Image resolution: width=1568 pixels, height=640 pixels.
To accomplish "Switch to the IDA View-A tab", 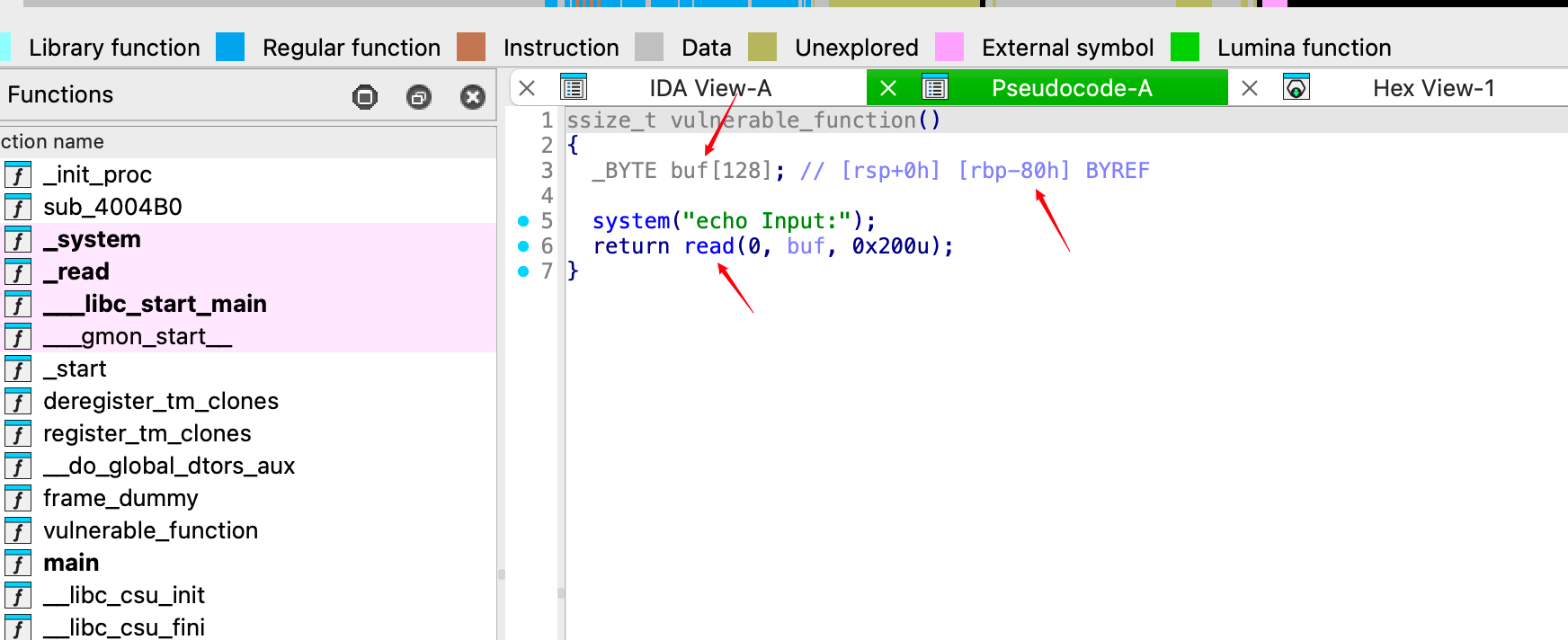I will coord(710,88).
